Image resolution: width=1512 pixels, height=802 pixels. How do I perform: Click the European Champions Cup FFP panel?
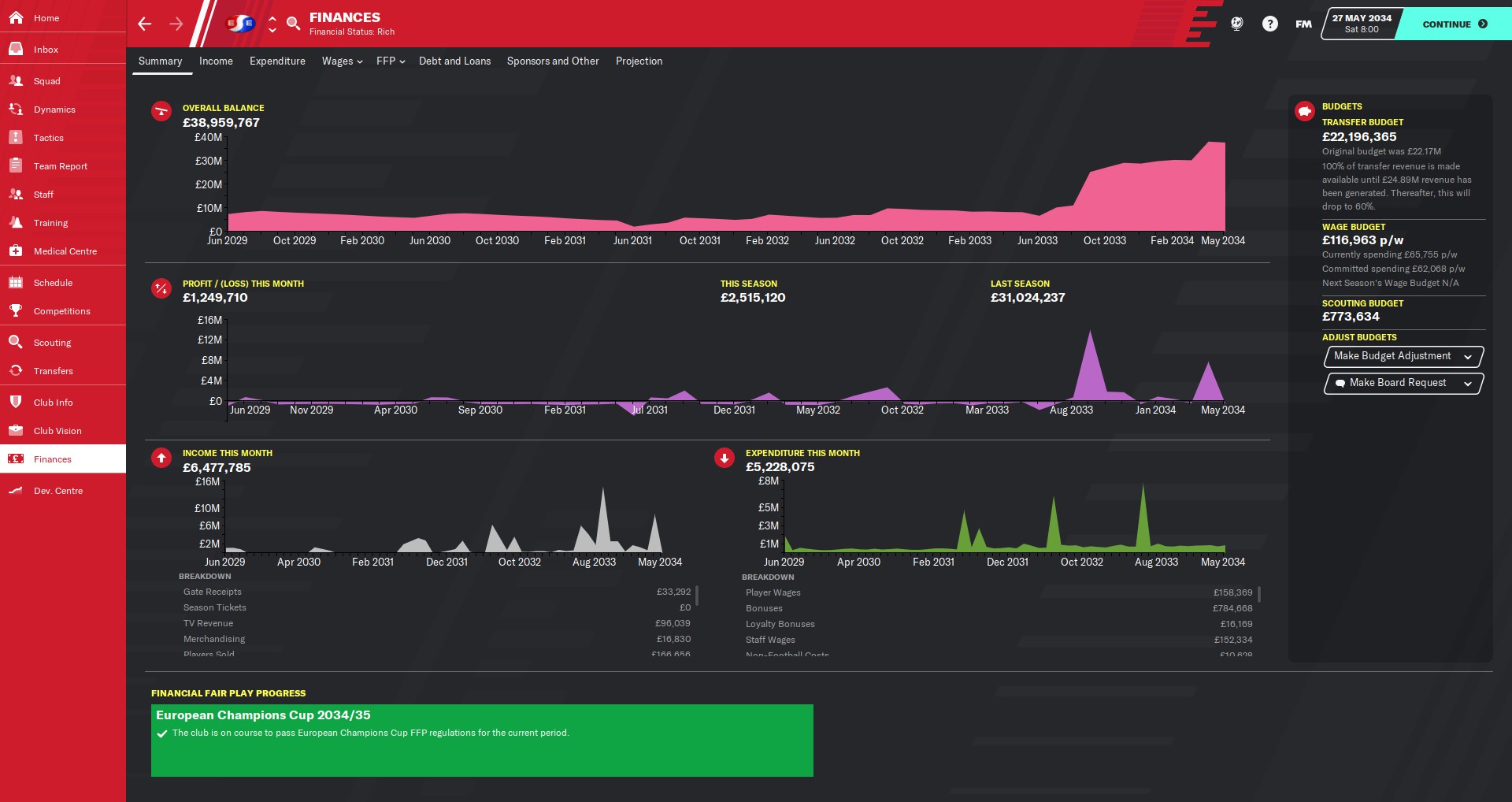(x=482, y=740)
